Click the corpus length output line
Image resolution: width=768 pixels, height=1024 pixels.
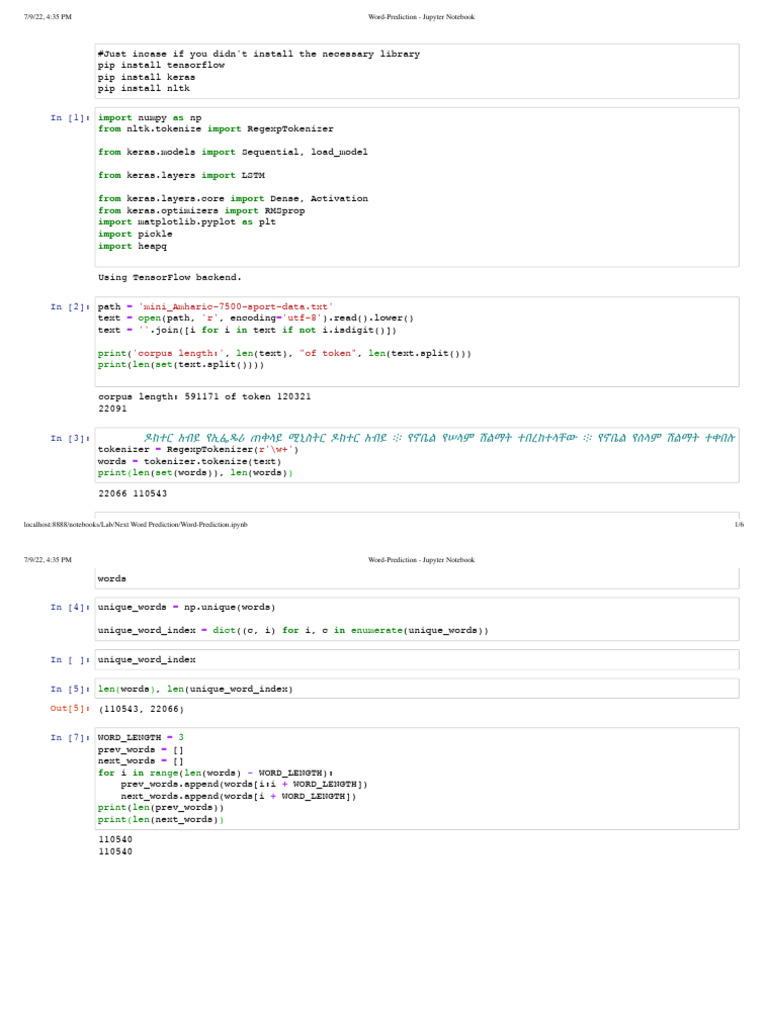point(204,397)
